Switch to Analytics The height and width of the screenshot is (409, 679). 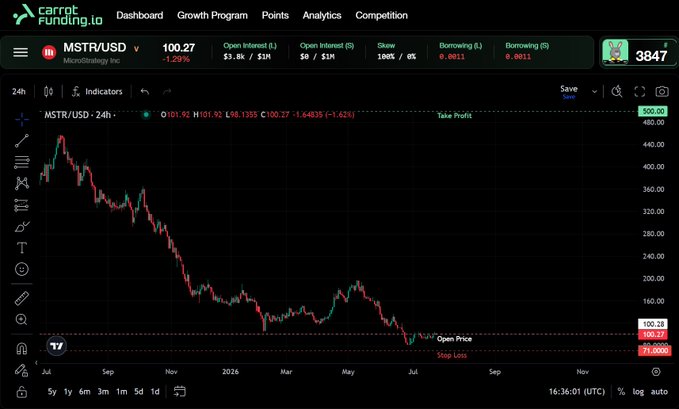[322, 15]
